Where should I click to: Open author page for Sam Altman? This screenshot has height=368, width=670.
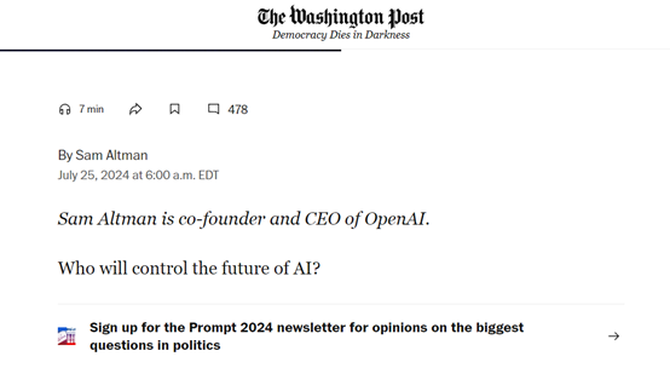pos(112,155)
